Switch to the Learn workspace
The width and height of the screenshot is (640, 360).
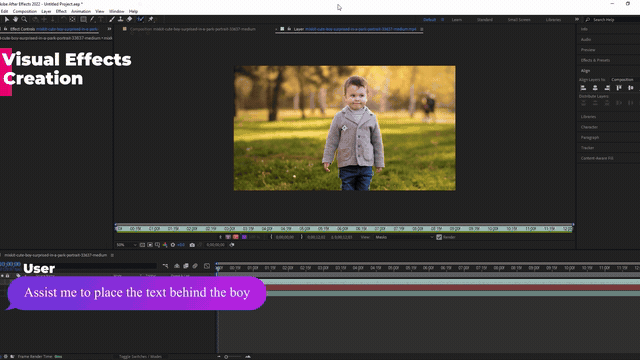pos(457,20)
